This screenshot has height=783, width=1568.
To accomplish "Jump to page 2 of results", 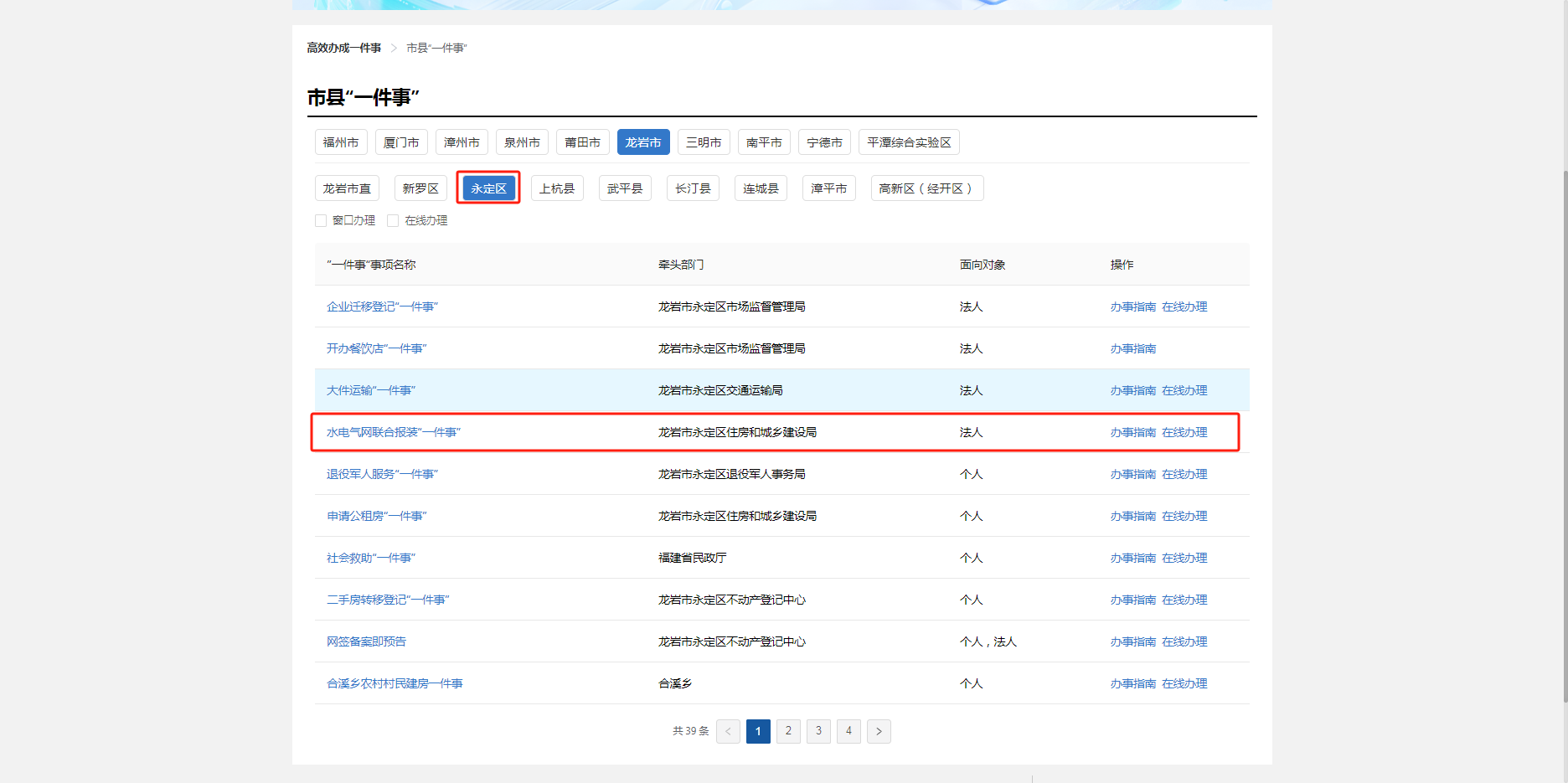I will (x=788, y=731).
